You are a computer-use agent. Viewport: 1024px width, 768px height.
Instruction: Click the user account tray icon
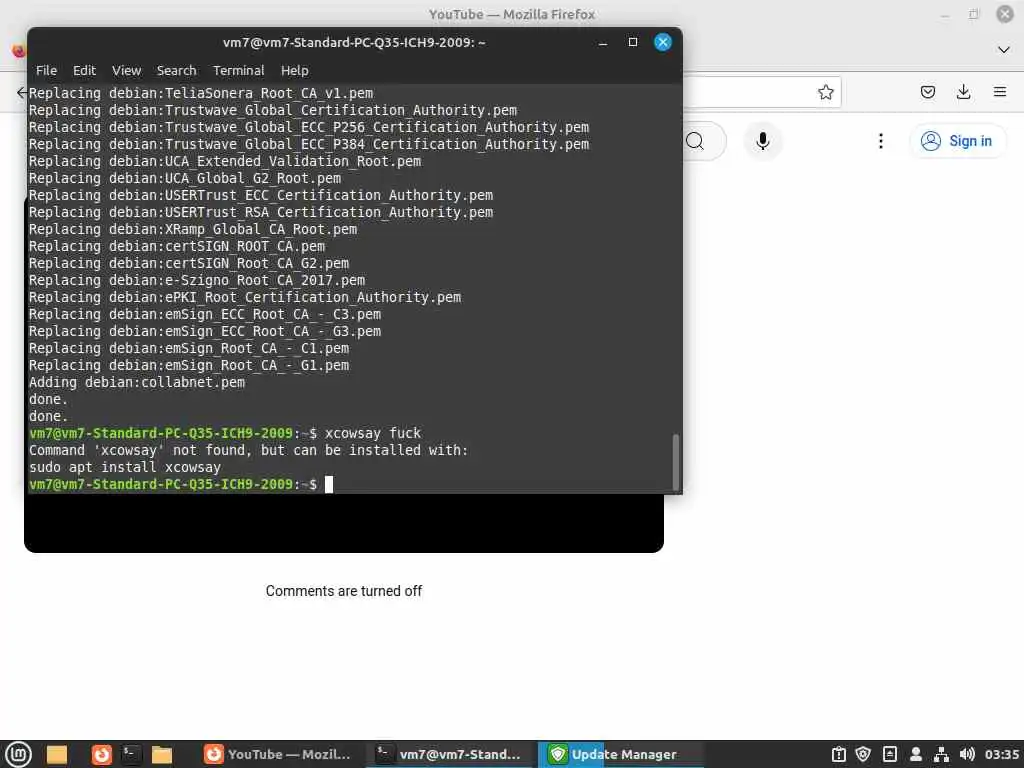tap(916, 754)
